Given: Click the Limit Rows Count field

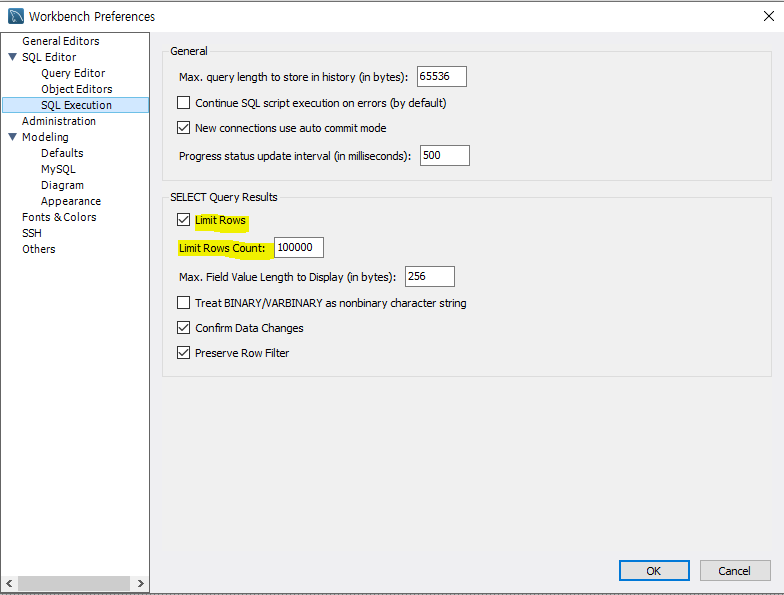Looking at the screenshot, I should (298, 248).
